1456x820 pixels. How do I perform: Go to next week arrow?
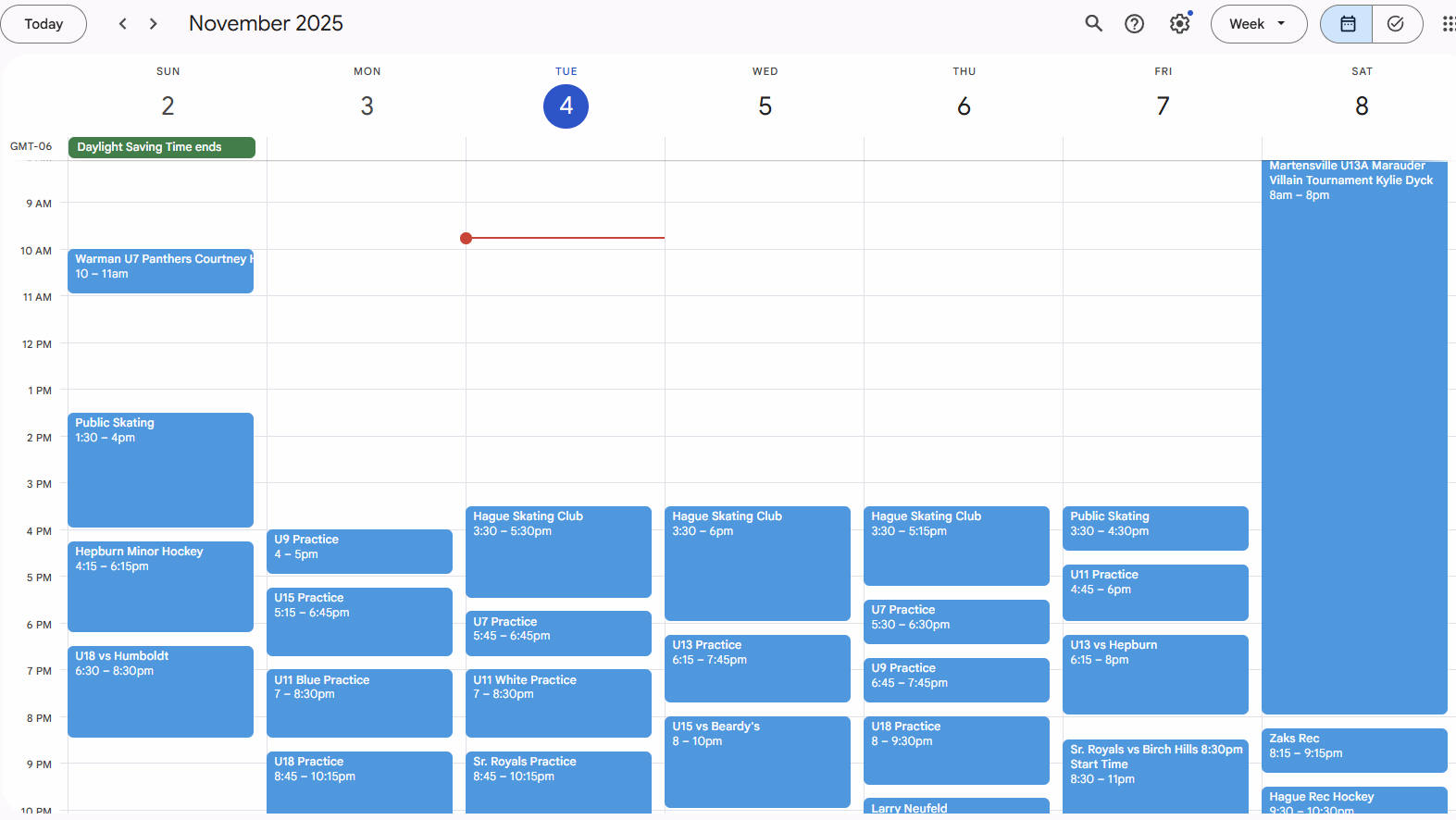(x=154, y=24)
